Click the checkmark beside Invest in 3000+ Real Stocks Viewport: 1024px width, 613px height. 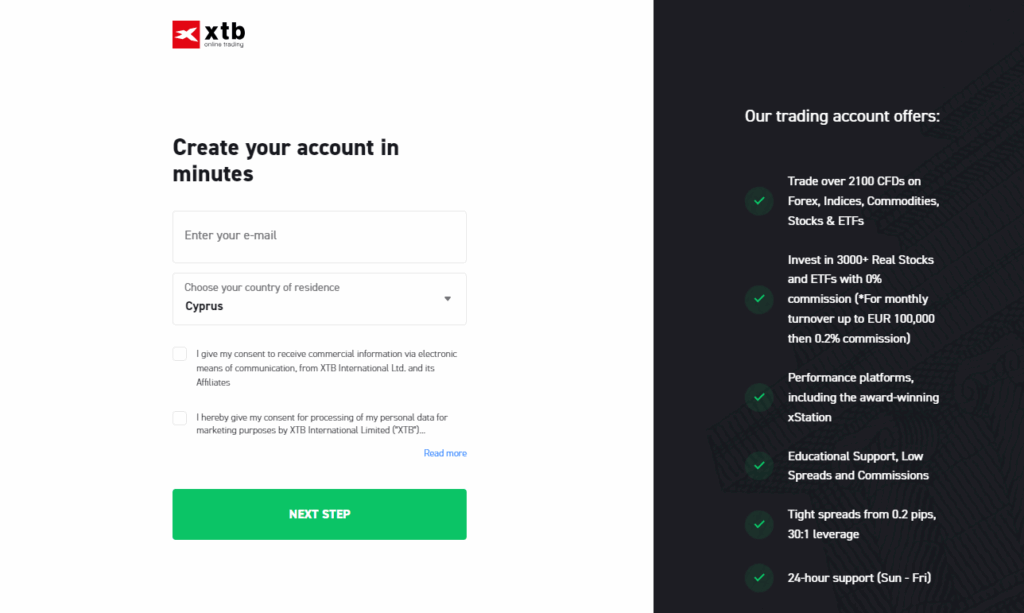pos(759,299)
